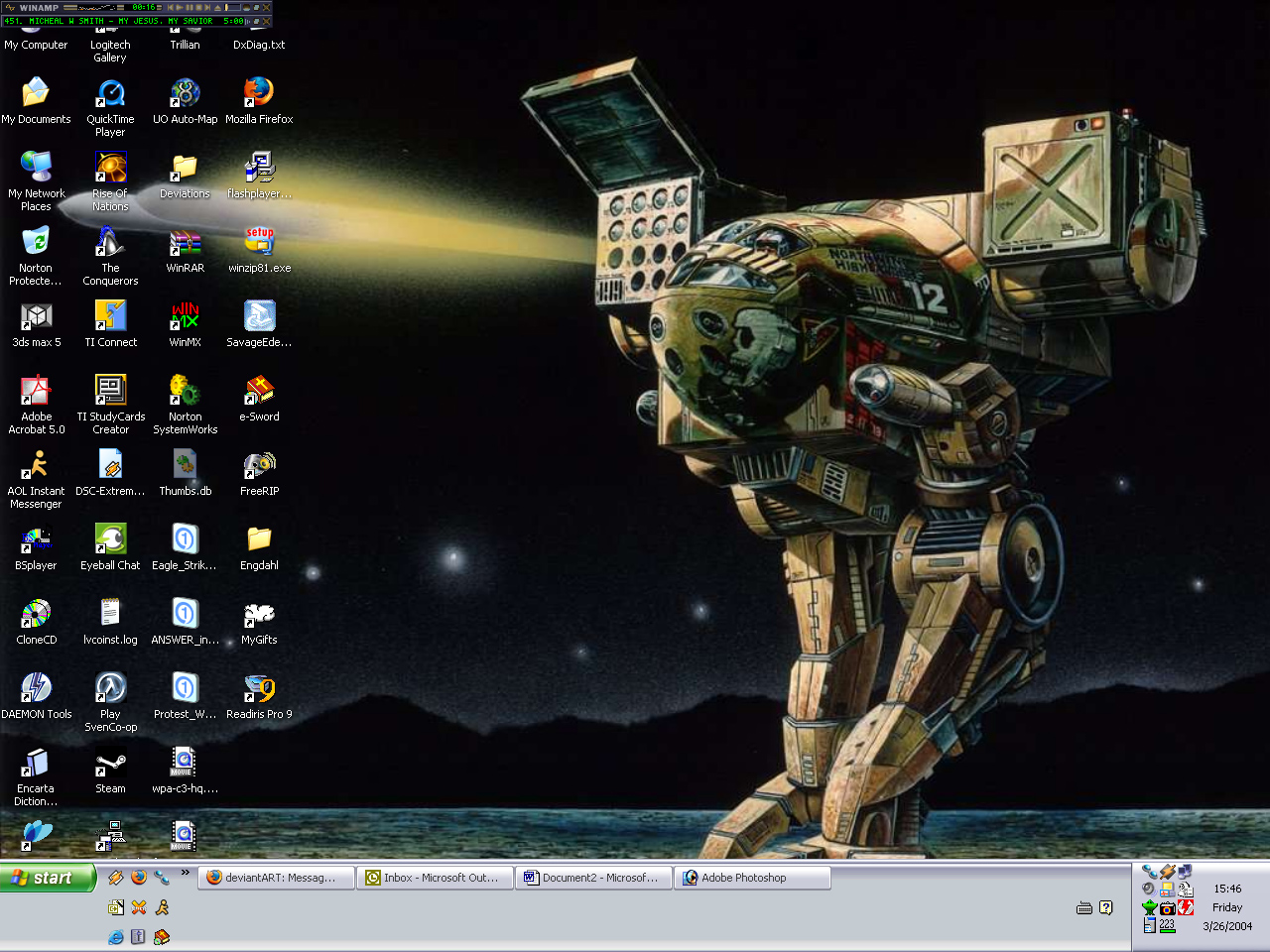This screenshot has height=952, width=1270.
Task: Adjust the Winamp volume slider
Action: pyautogui.click(x=233, y=8)
